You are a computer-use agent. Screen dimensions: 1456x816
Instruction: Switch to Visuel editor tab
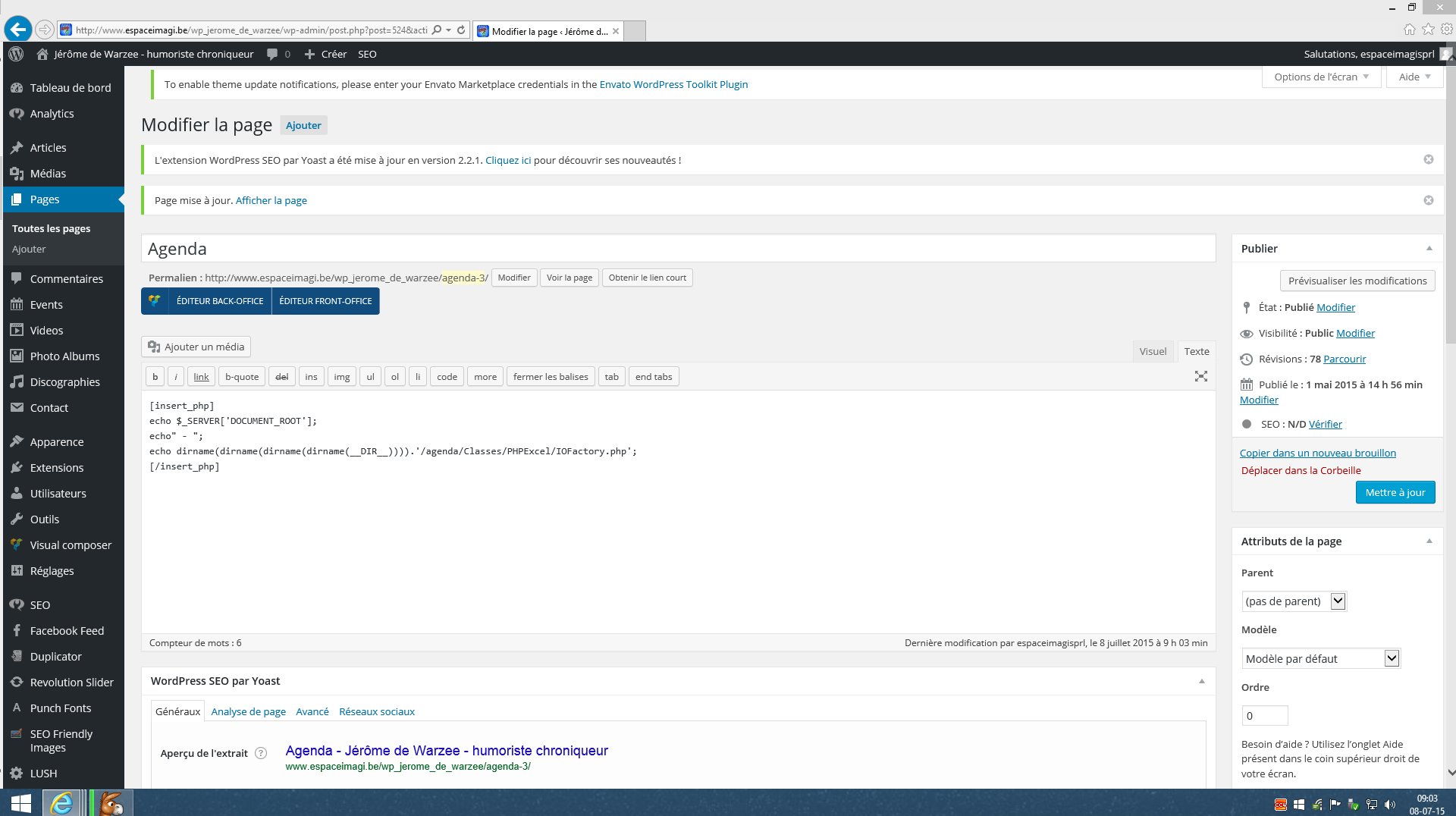1153,351
